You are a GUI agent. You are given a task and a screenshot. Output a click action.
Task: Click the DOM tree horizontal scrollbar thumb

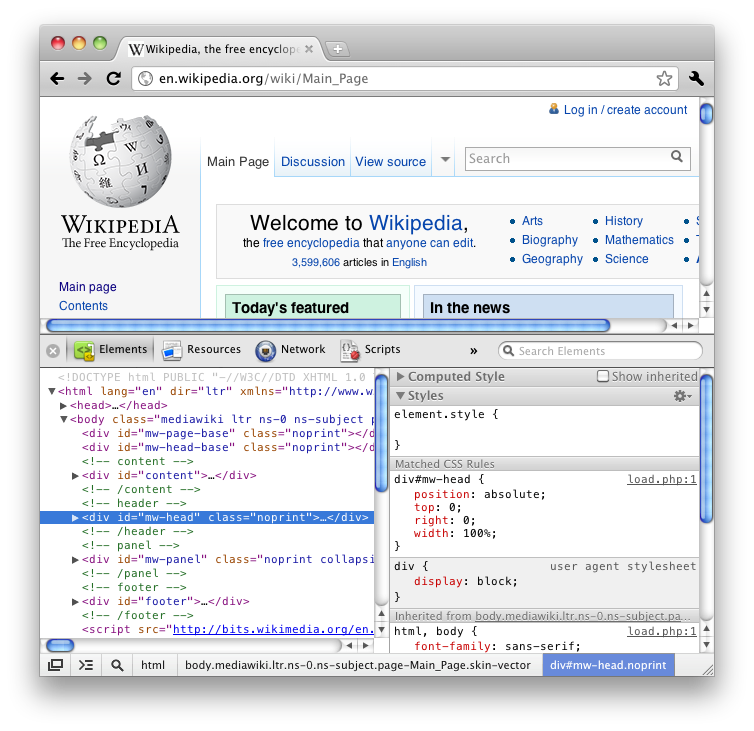[60, 645]
